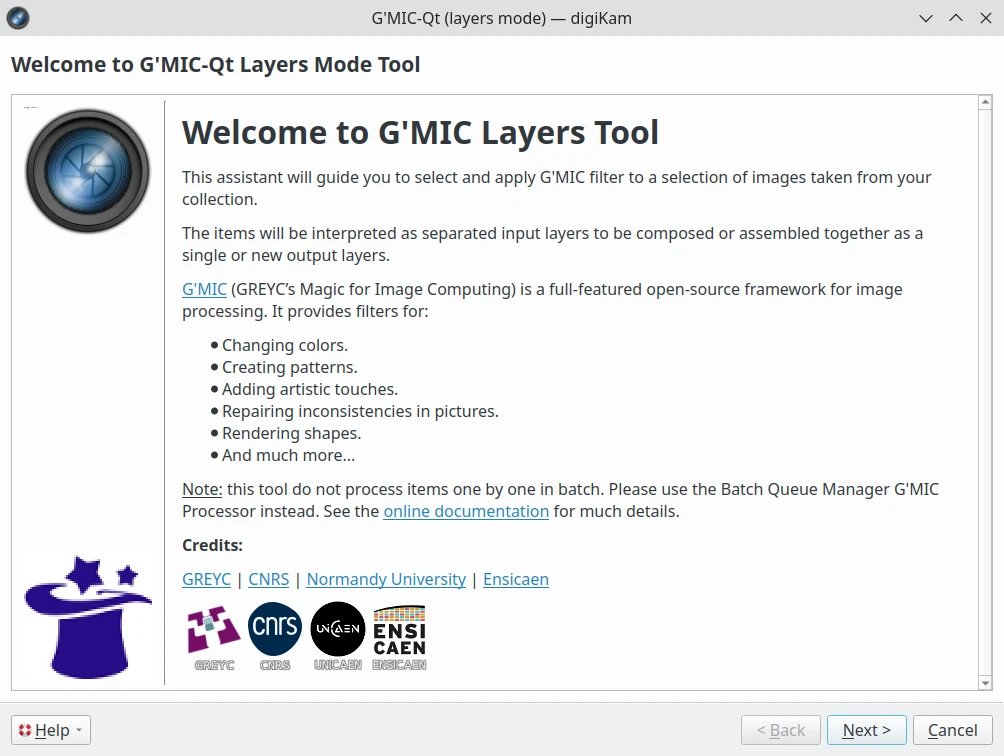
Task: Click the GREYC logo image
Action: (214, 635)
